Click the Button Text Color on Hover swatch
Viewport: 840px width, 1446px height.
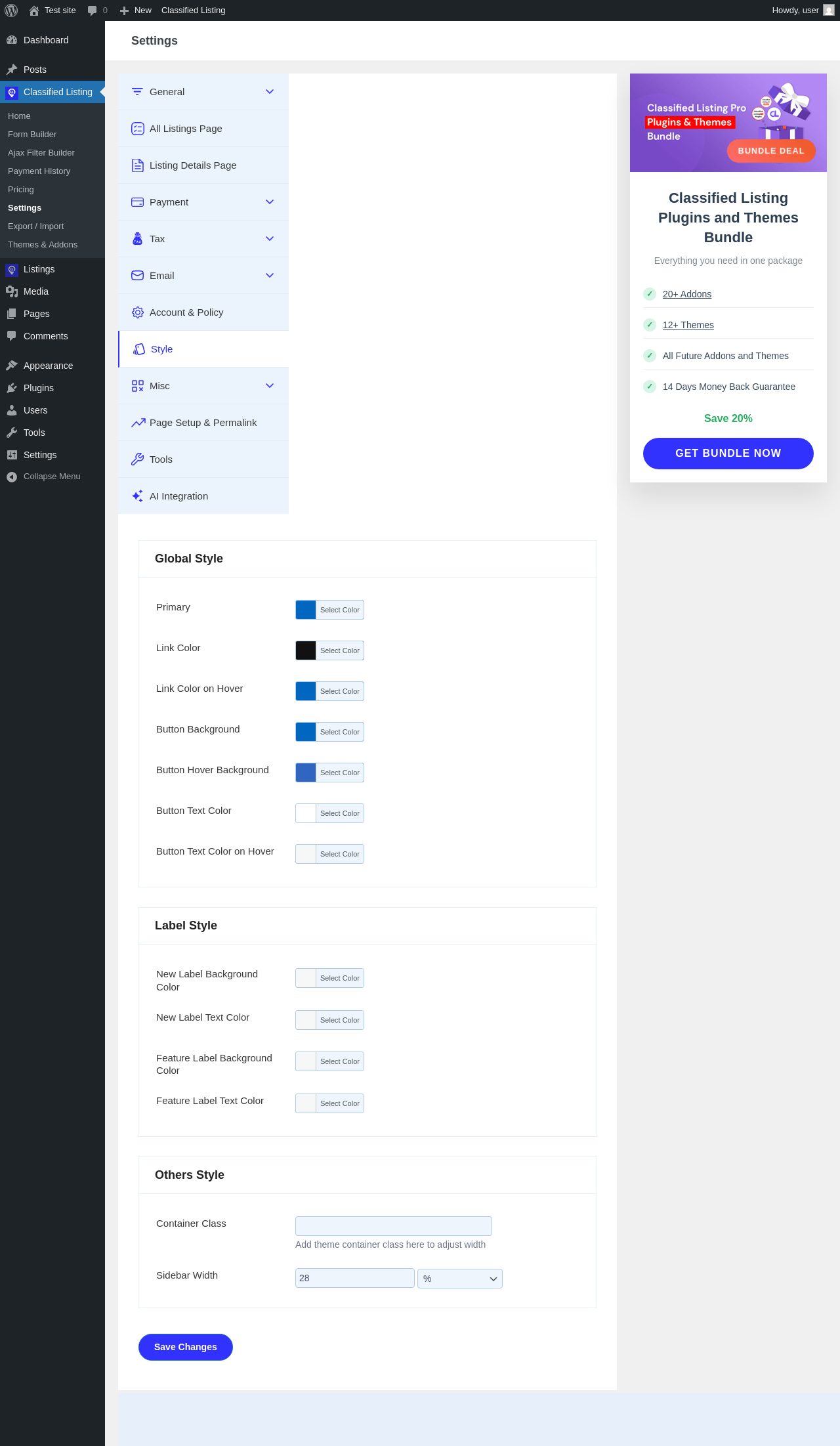pos(306,854)
